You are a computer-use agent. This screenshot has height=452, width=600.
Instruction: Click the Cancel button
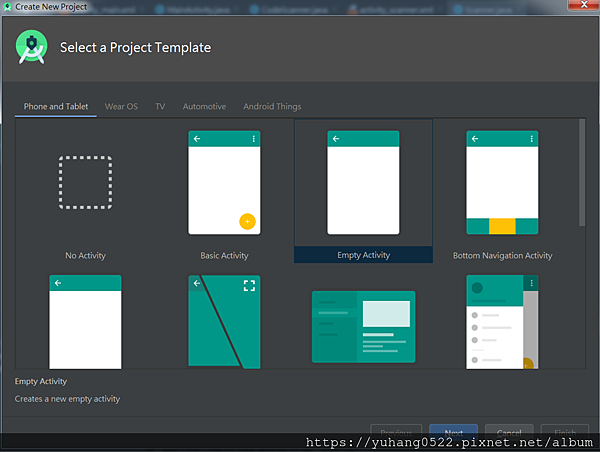pos(509,432)
